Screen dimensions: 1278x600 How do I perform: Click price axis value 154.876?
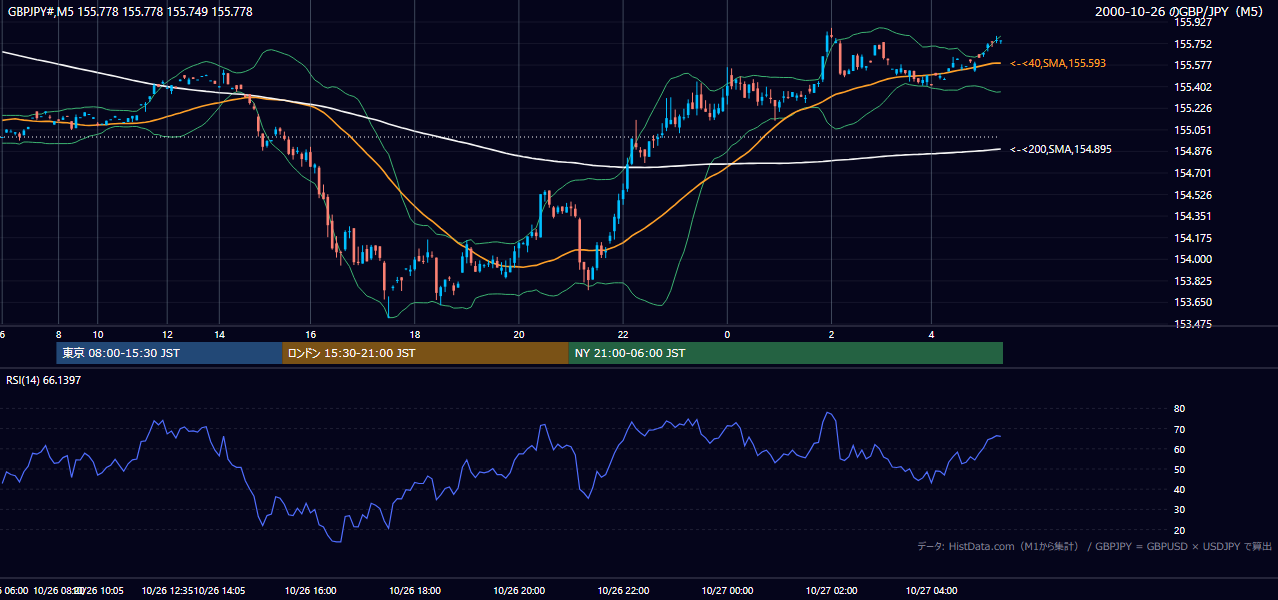1193,151
